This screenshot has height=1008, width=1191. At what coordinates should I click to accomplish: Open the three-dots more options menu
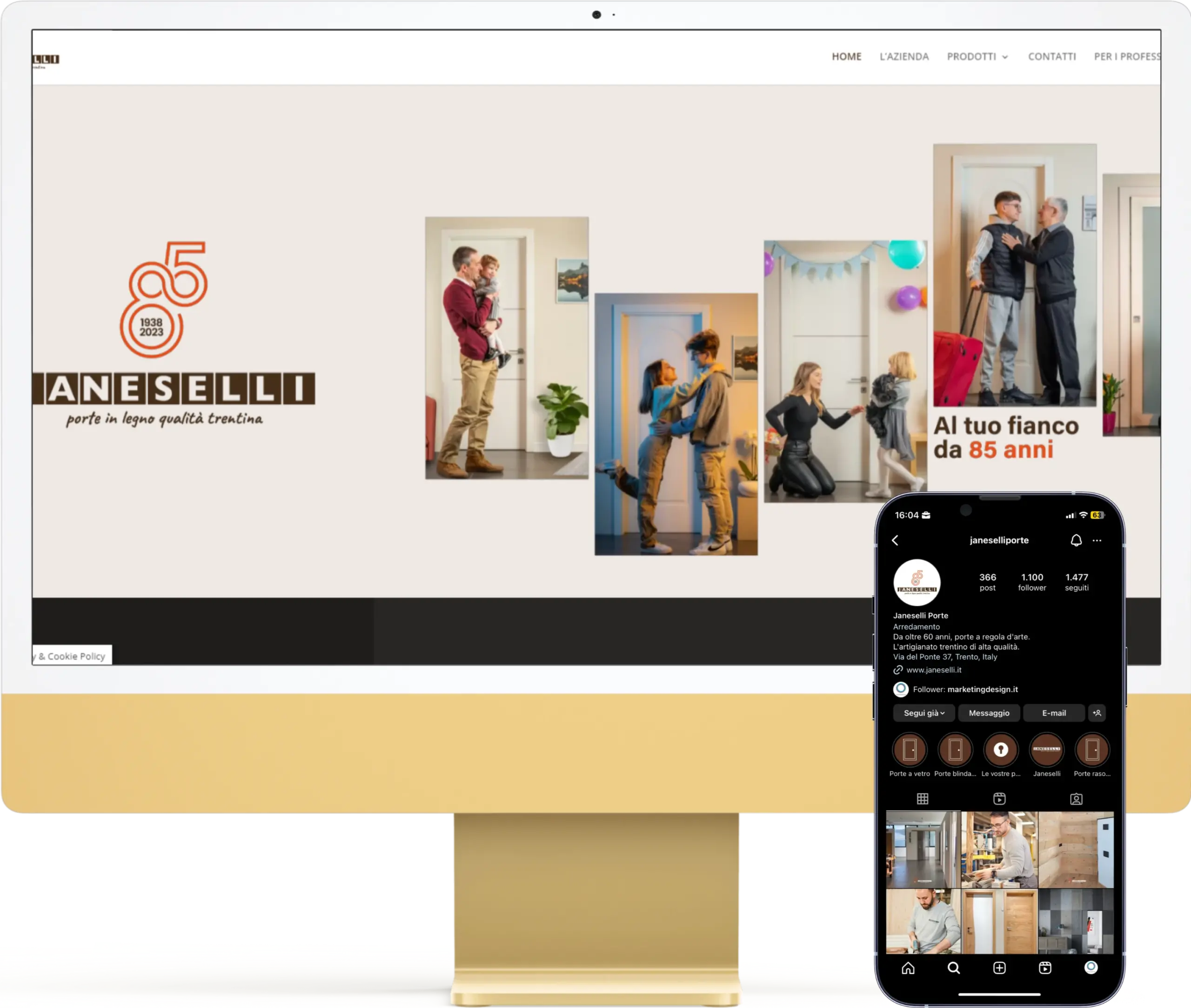tap(1097, 540)
